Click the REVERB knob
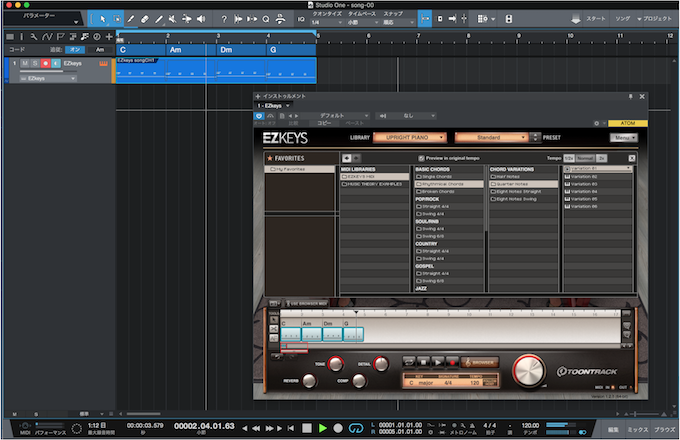 point(309,381)
